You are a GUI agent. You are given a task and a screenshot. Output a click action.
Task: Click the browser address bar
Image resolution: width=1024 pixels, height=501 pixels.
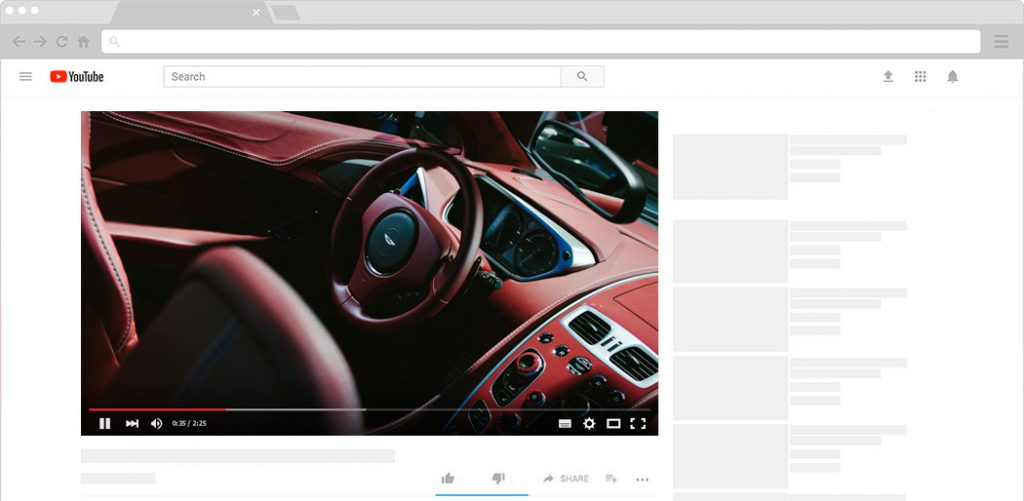point(541,42)
